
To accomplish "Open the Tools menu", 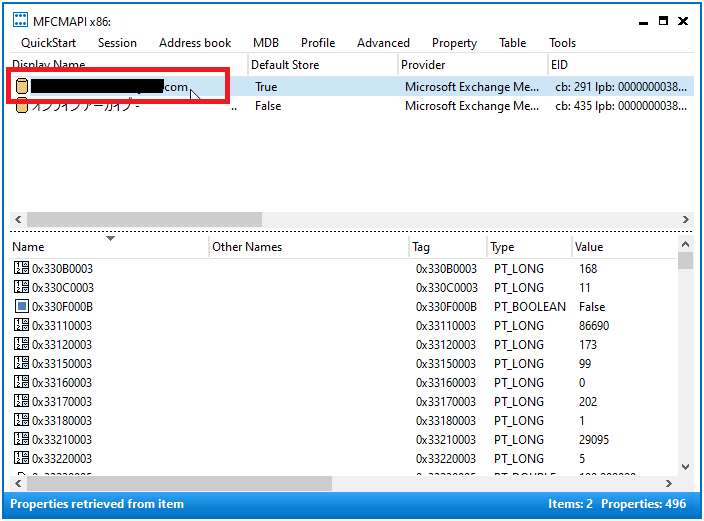I will click(562, 43).
